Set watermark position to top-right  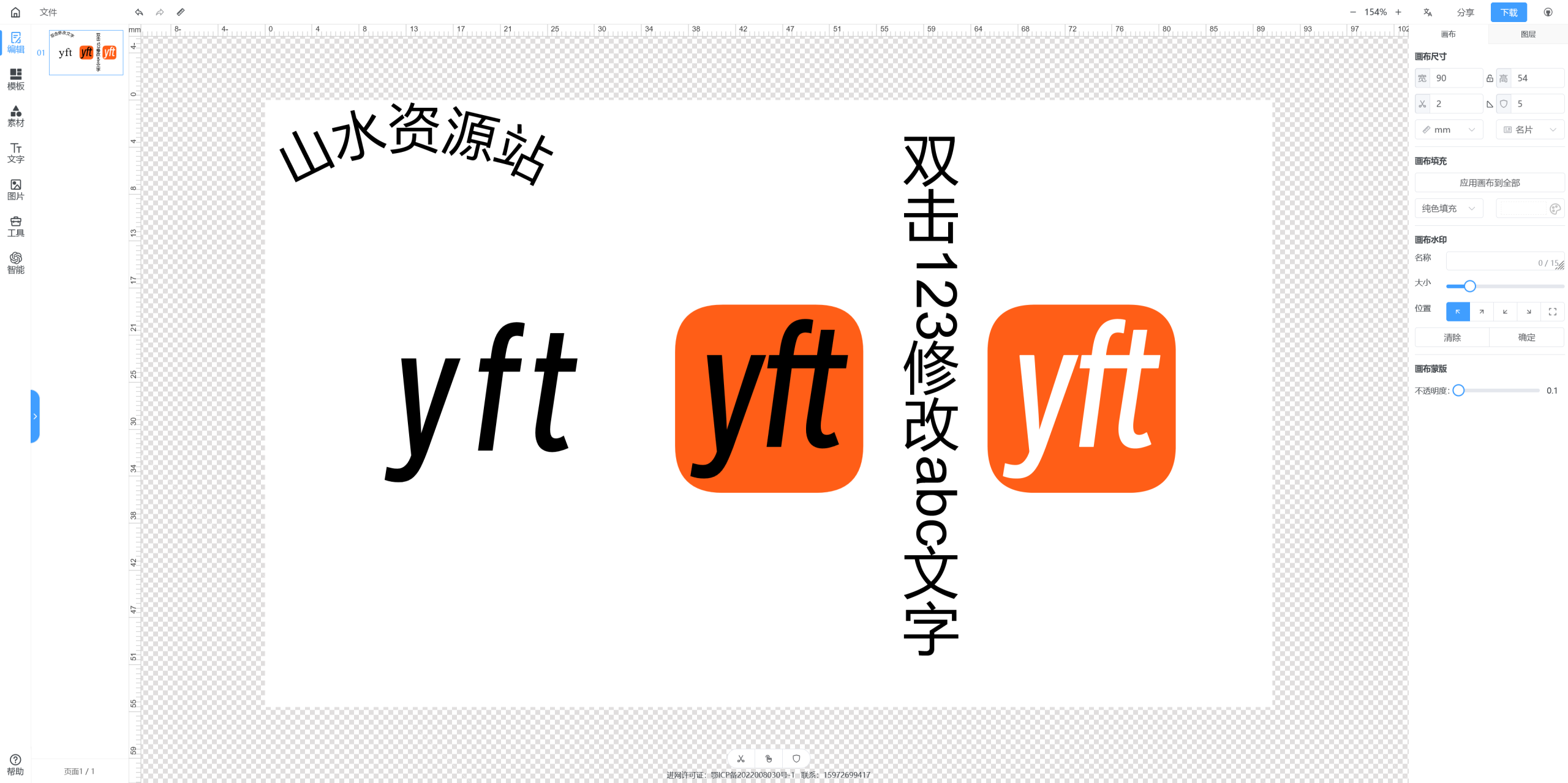coord(1482,312)
